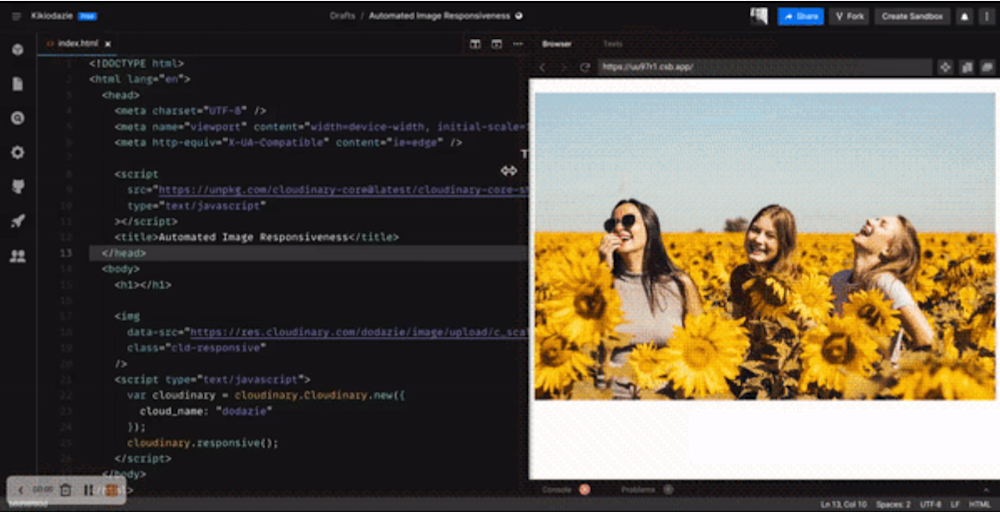Fork this sandbox
Image resolution: width=1000 pixels, height=512 pixels.
point(849,16)
